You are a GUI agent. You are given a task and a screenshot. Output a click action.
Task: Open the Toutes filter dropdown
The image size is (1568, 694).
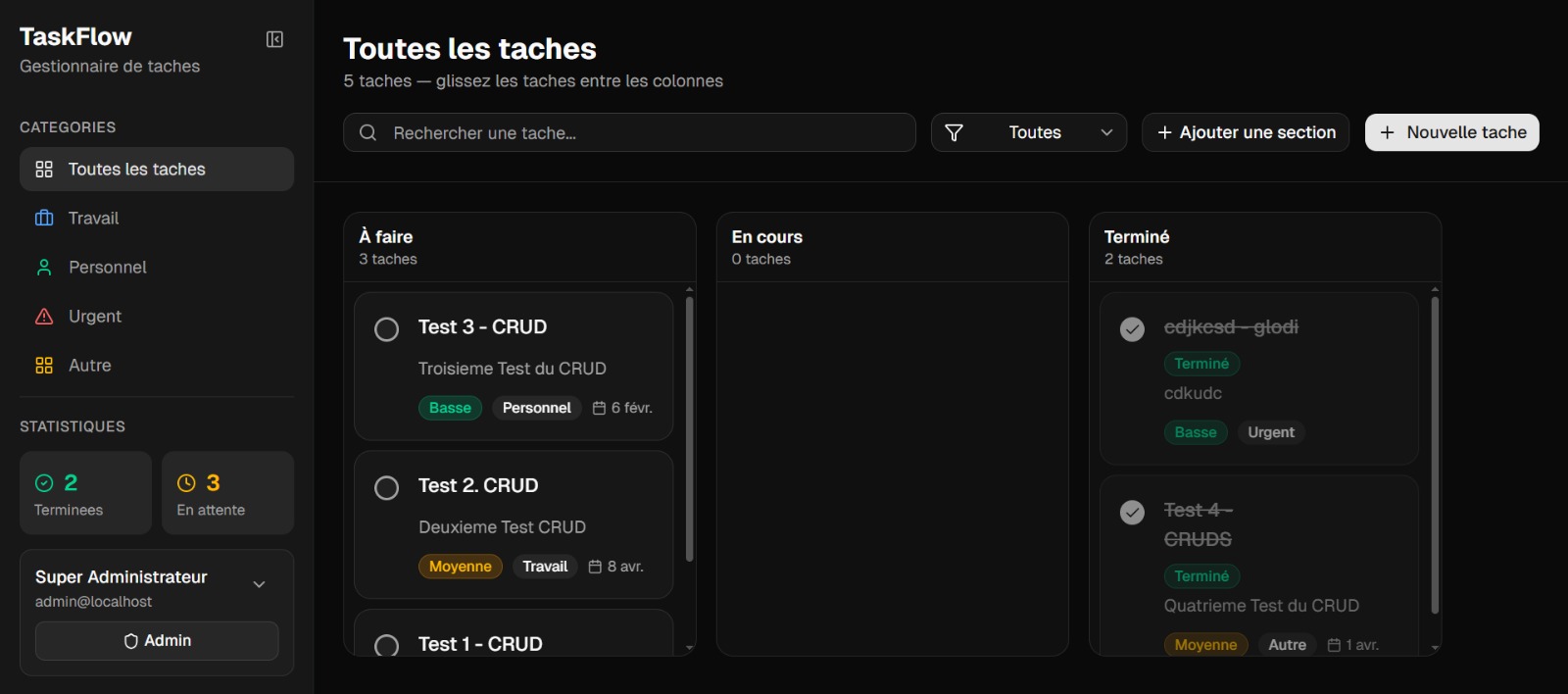pos(1029,132)
